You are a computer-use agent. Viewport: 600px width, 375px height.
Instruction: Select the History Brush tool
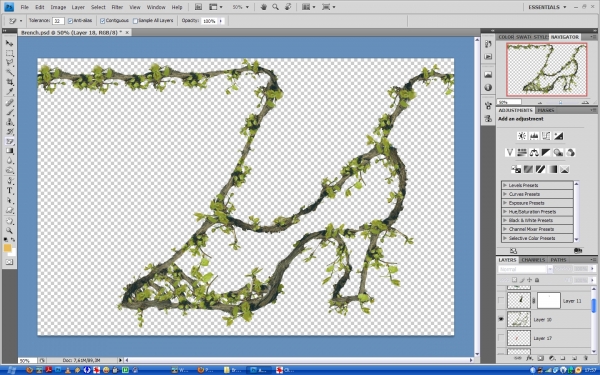10,132
